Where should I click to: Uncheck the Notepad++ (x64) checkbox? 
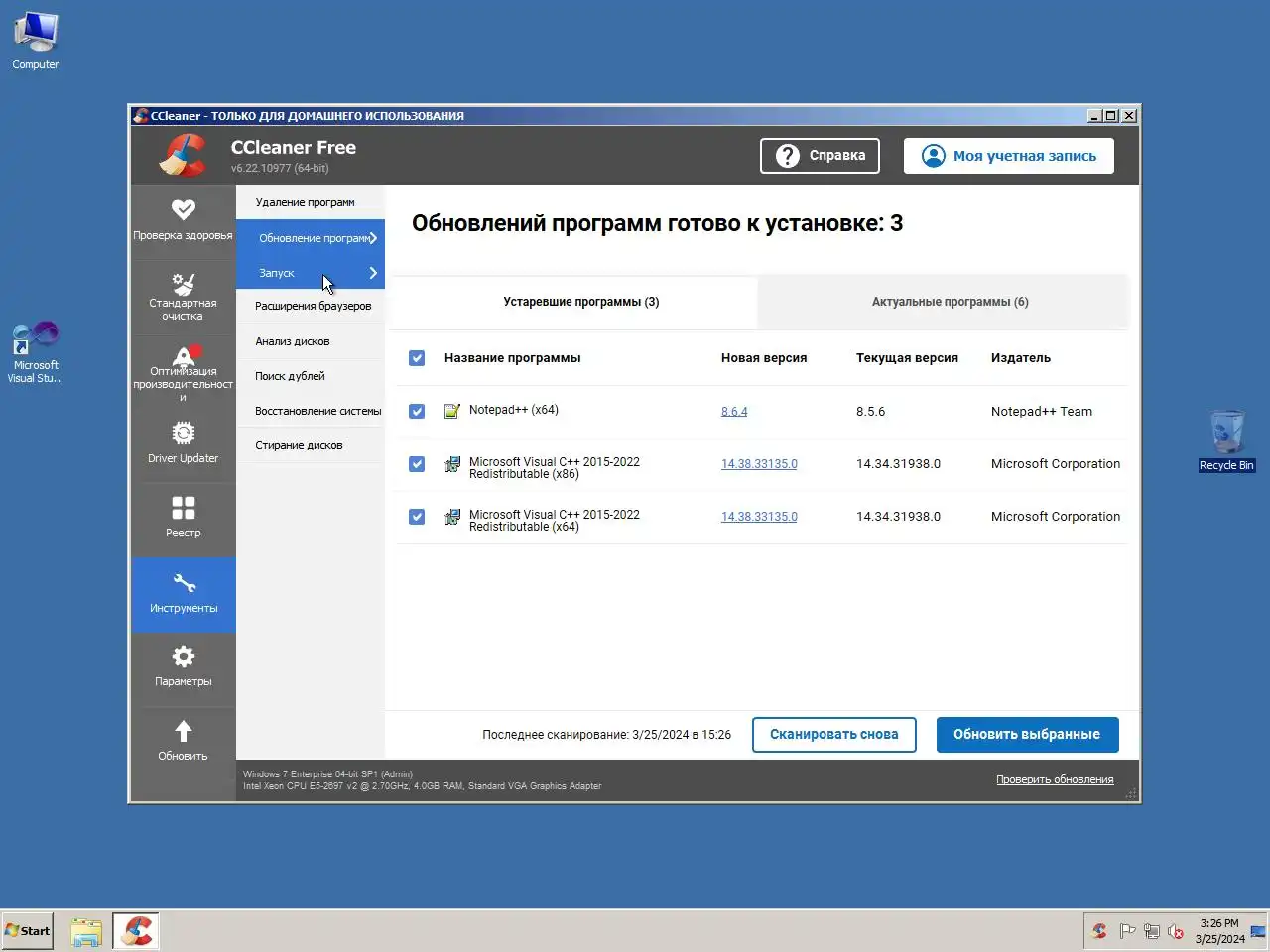coord(417,412)
